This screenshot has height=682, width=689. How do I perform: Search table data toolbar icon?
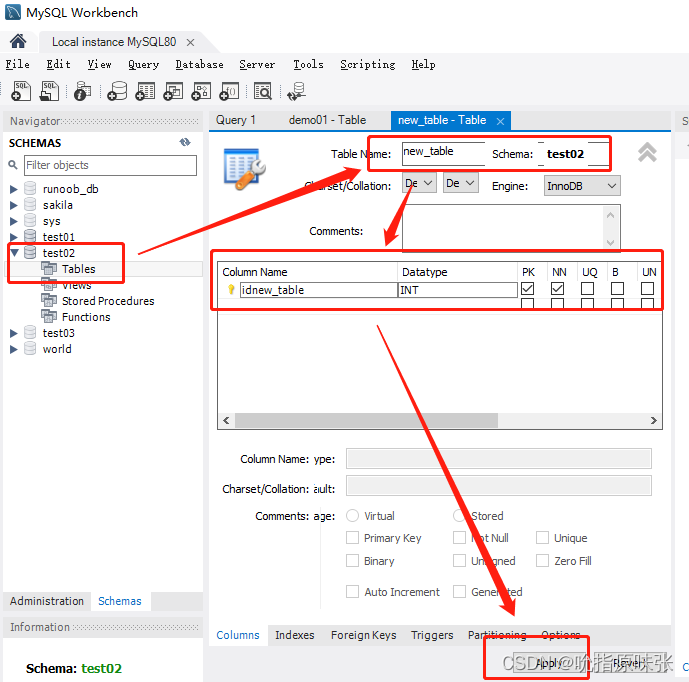point(263,91)
